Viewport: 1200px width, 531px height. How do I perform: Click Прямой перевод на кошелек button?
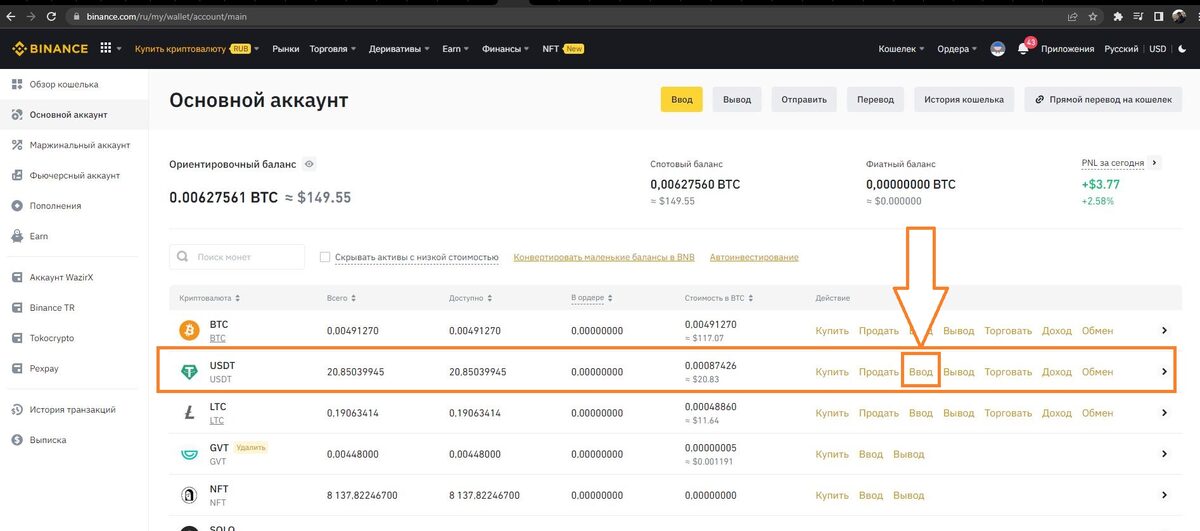[x=1103, y=99]
